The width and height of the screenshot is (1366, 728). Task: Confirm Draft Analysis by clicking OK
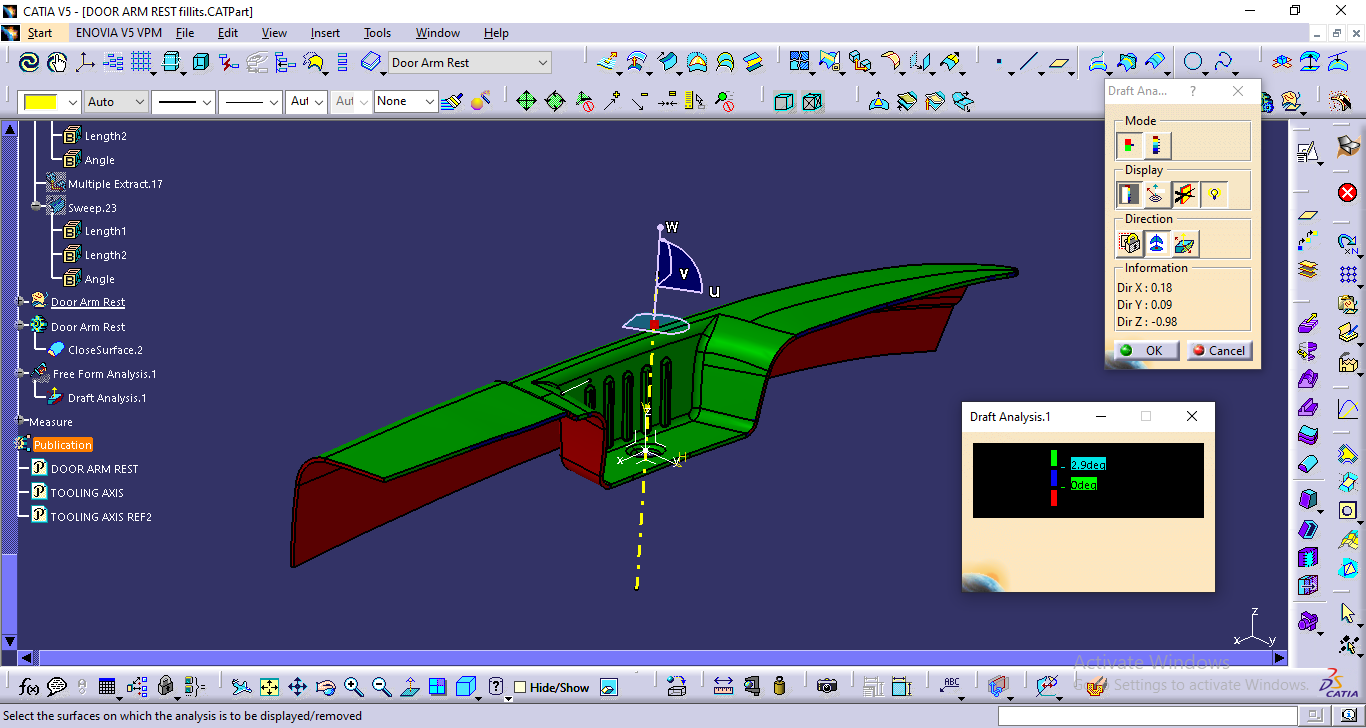pos(1145,350)
